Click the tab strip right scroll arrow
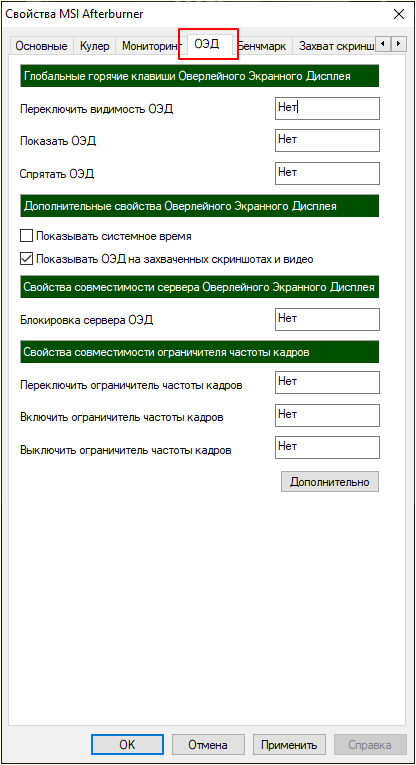The image size is (416, 765). pos(399,44)
